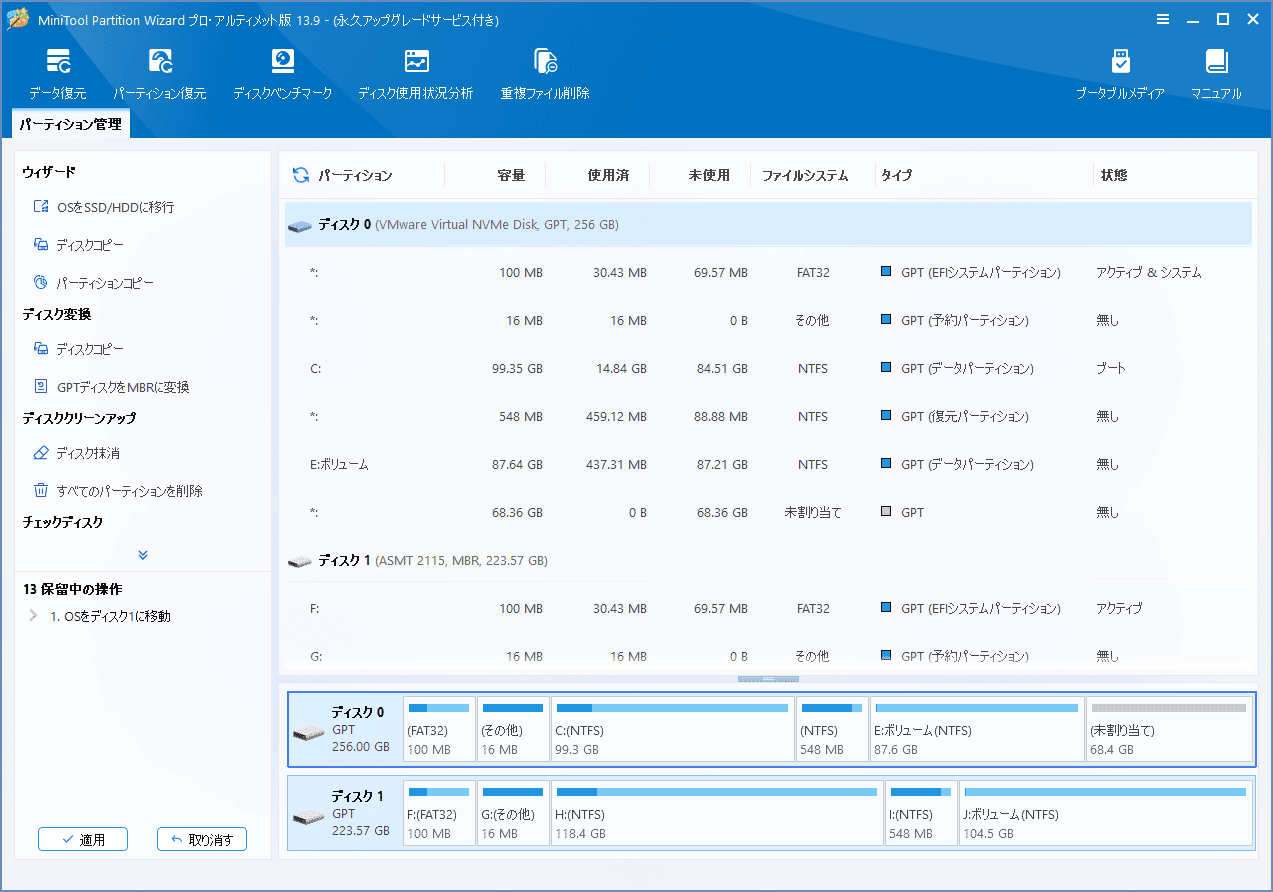Screen dimensions: 1273x892
Task: Open ディスクベンチマーク tool
Action: 283,74
